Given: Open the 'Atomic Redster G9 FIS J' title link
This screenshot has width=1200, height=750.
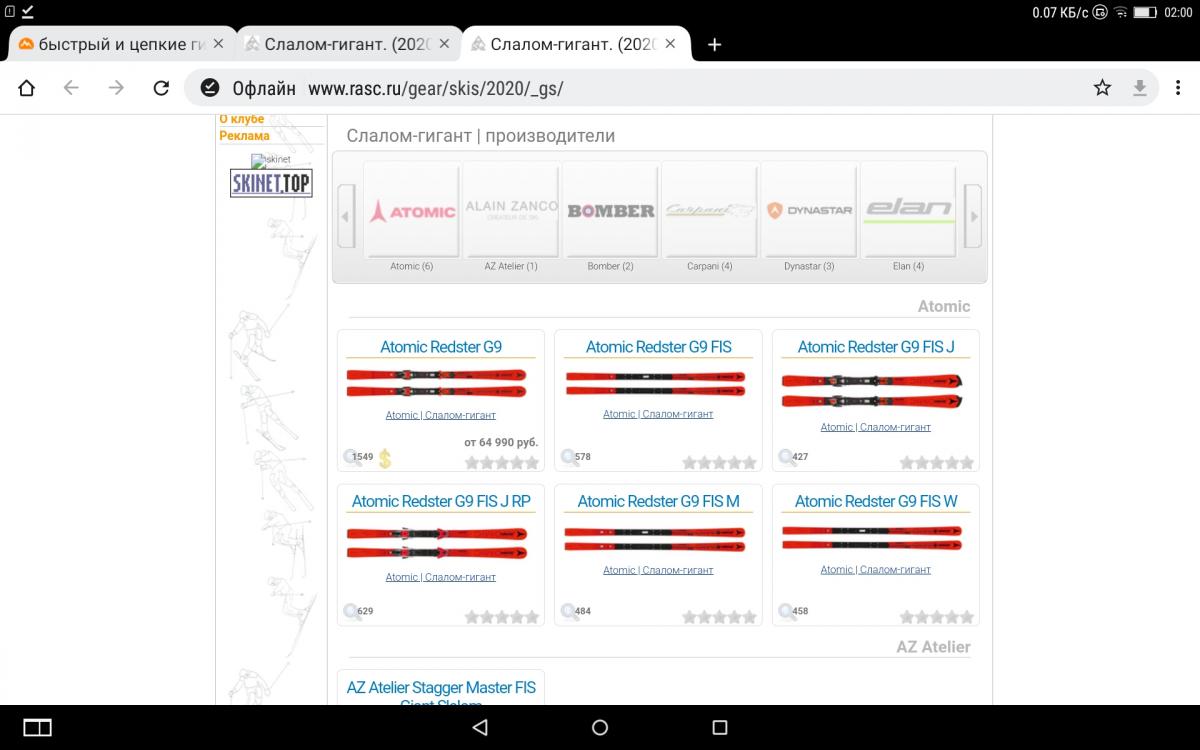Looking at the screenshot, I should coord(876,347).
